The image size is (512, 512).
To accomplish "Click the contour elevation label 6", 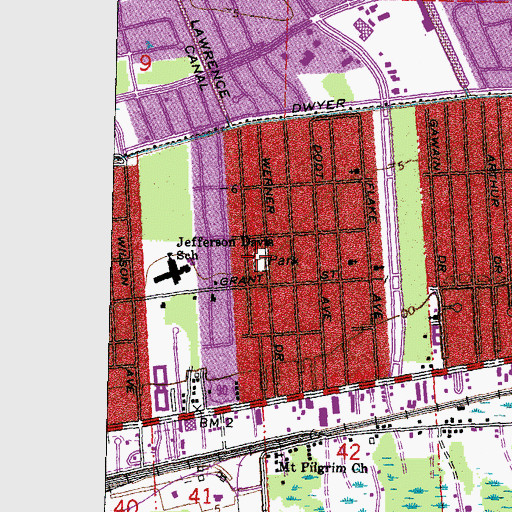I will click(x=234, y=189).
